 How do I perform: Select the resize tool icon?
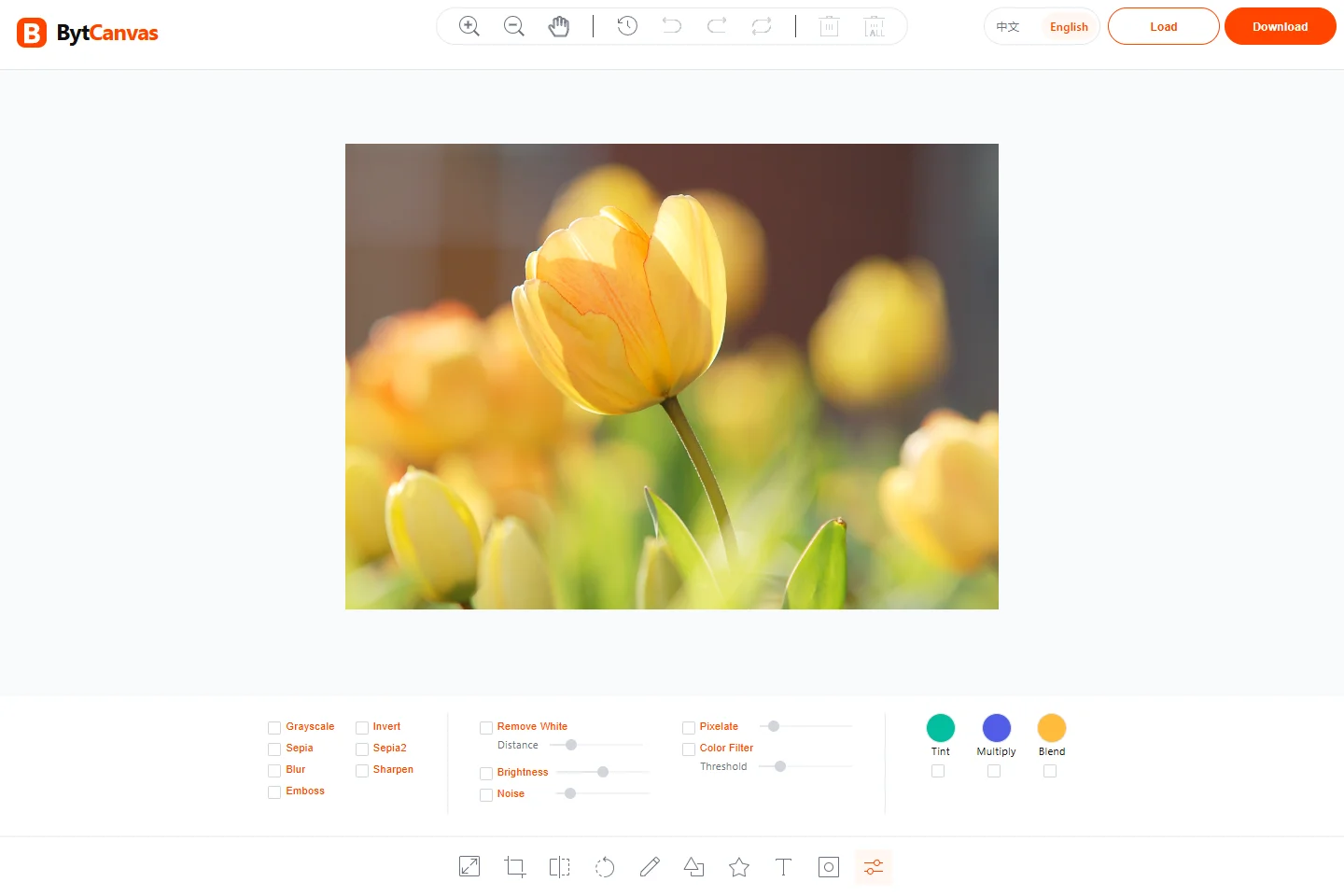pyautogui.click(x=469, y=867)
